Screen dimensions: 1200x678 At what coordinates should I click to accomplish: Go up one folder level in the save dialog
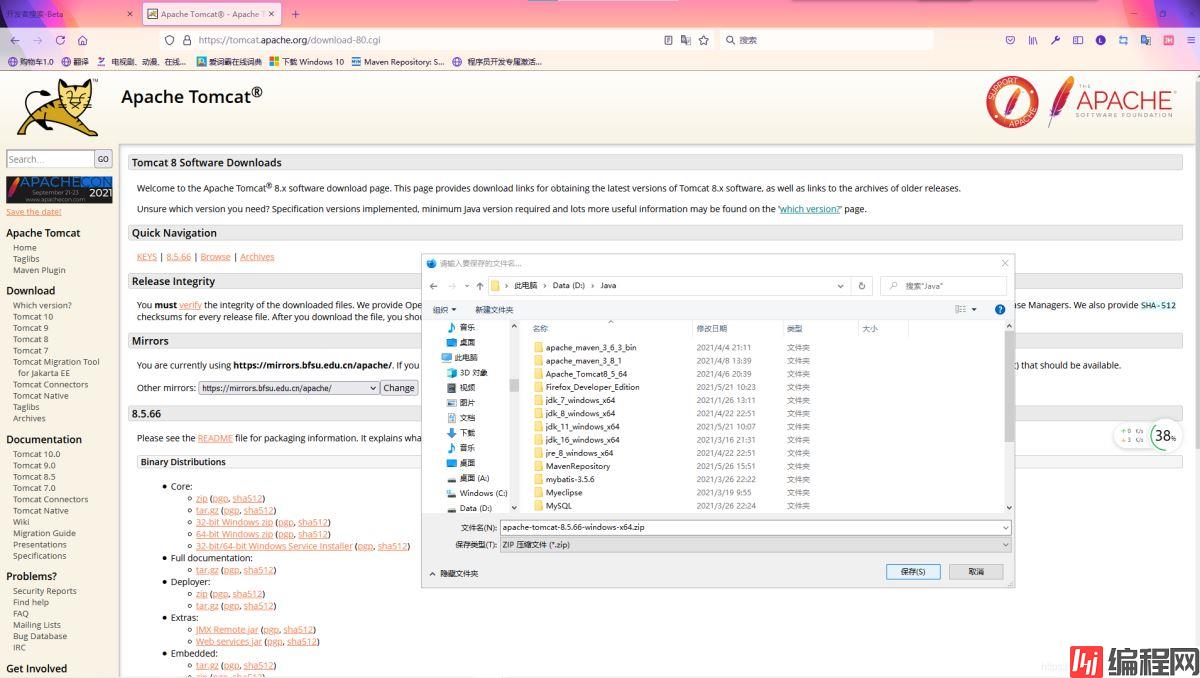(x=479, y=286)
